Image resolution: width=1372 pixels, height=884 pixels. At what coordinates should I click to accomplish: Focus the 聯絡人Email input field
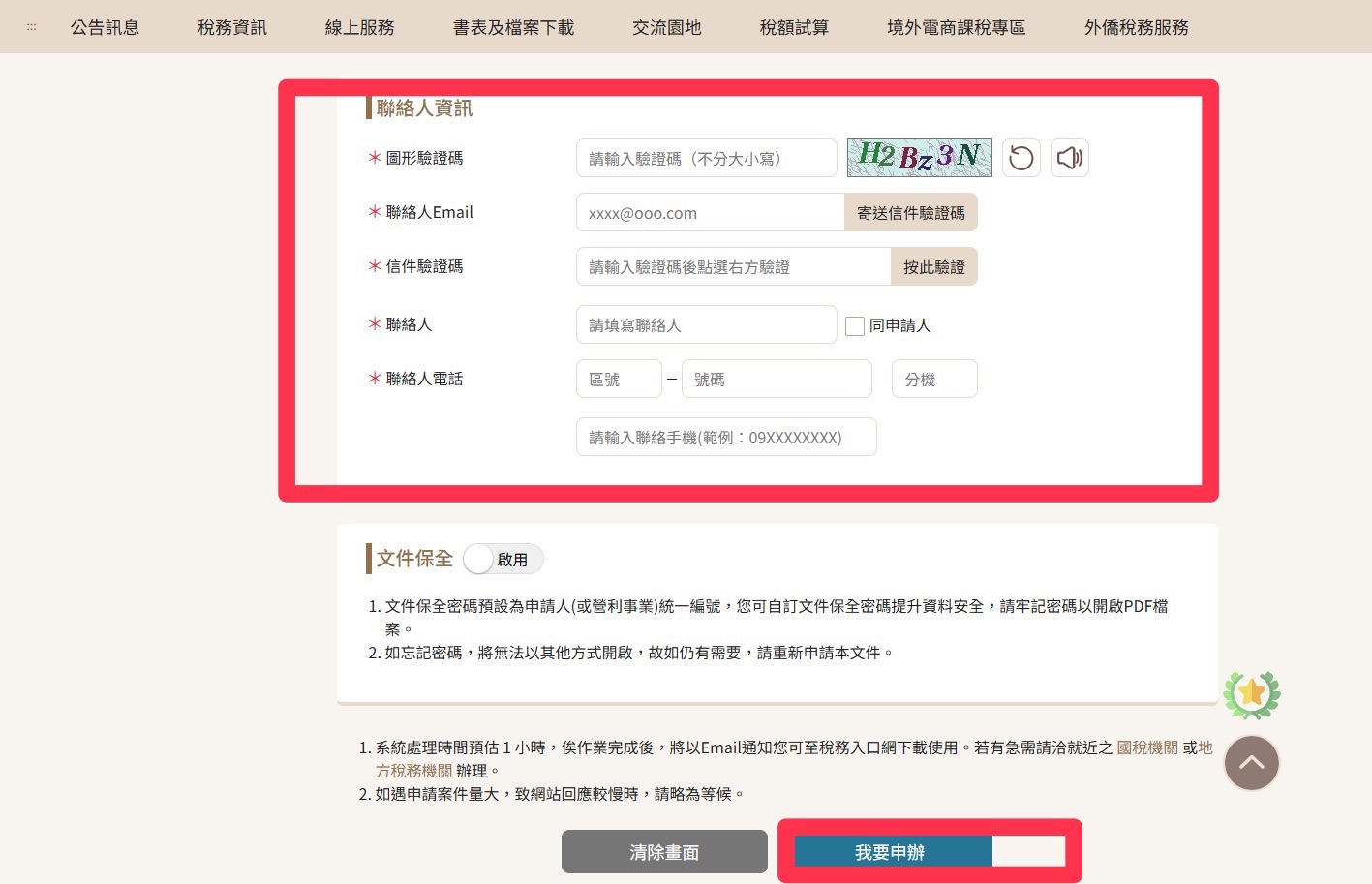click(710, 213)
